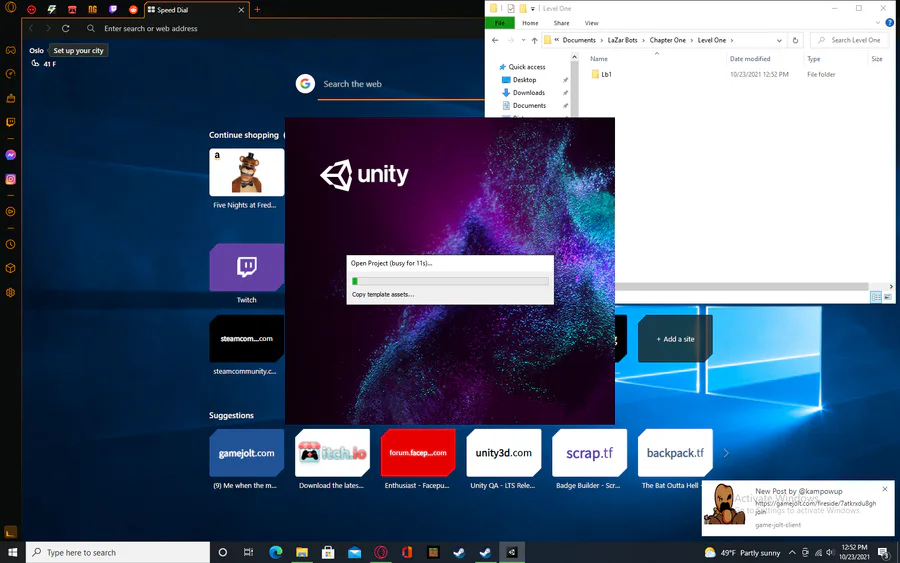The width and height of the screenshot is (900, 563).
Task: Open gamejolt.com suggestion tile
Action: click(247, 453)
